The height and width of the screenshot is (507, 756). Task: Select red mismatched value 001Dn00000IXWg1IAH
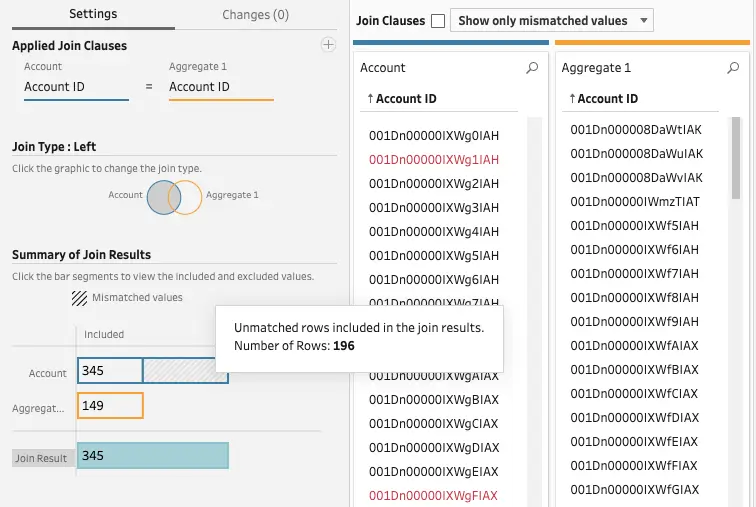[x=434, y=159]
